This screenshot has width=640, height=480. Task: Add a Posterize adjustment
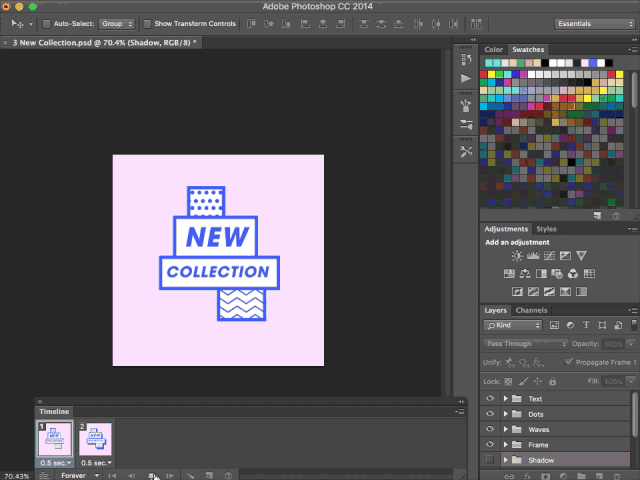point(533,291)
